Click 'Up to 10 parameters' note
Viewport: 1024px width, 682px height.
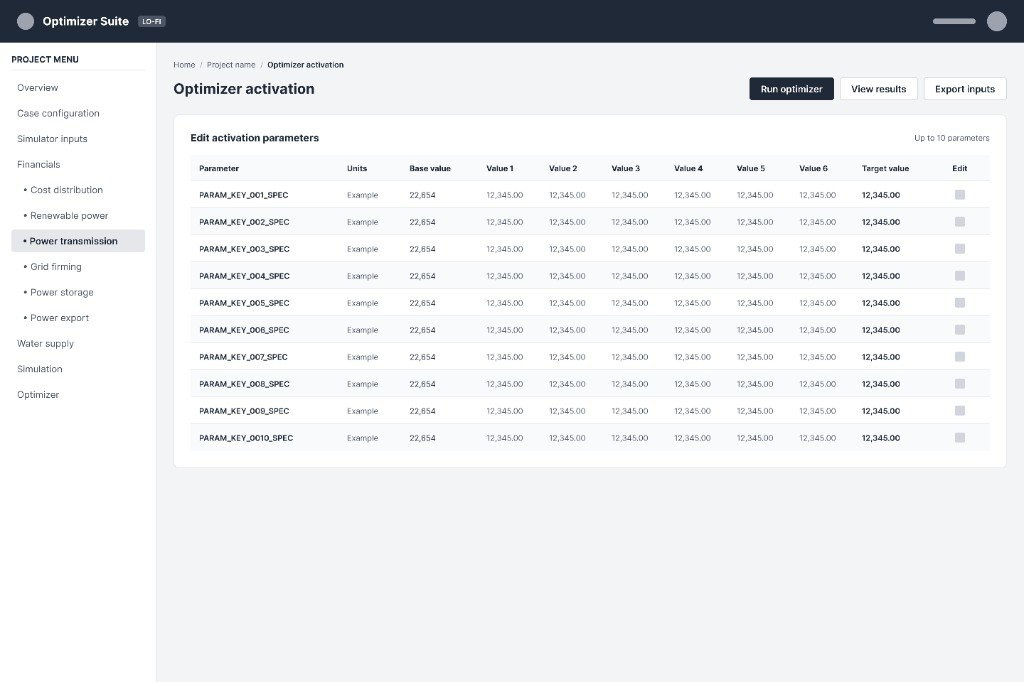[952, 138]
